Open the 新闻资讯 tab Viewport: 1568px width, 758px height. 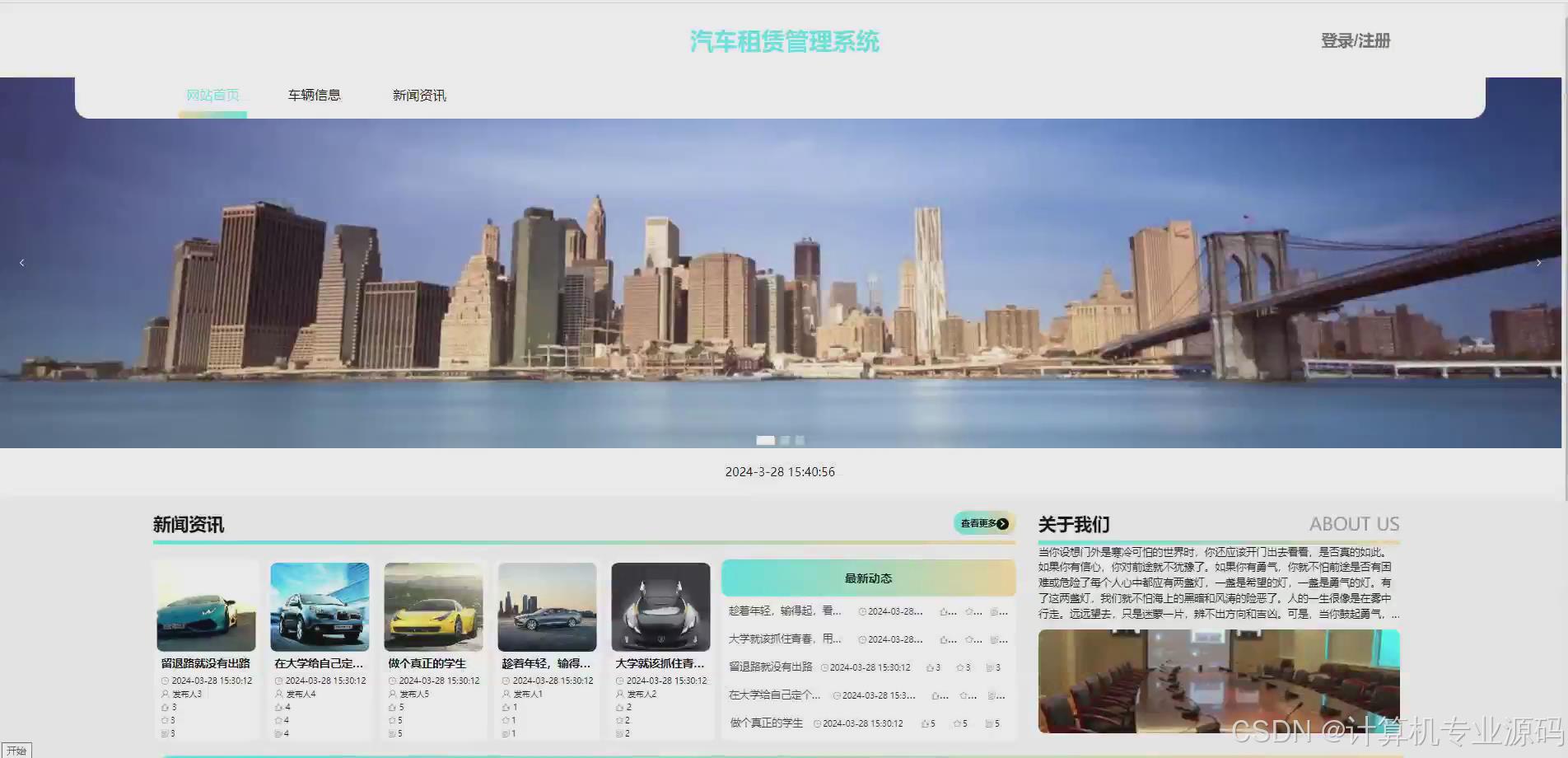(419, 95)
